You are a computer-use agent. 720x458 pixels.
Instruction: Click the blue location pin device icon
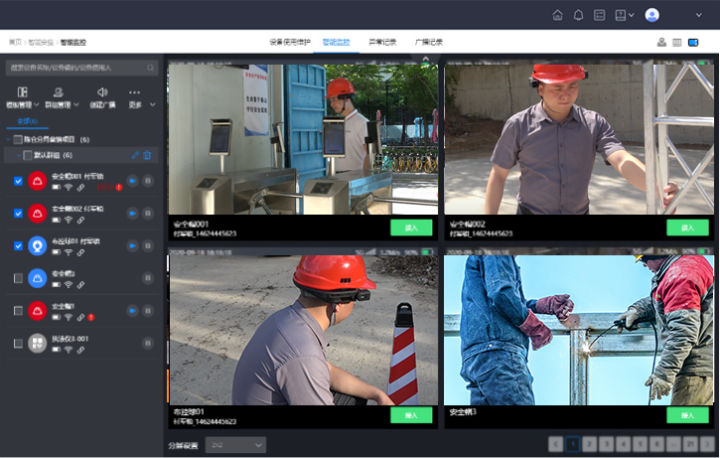pos(37,245)
